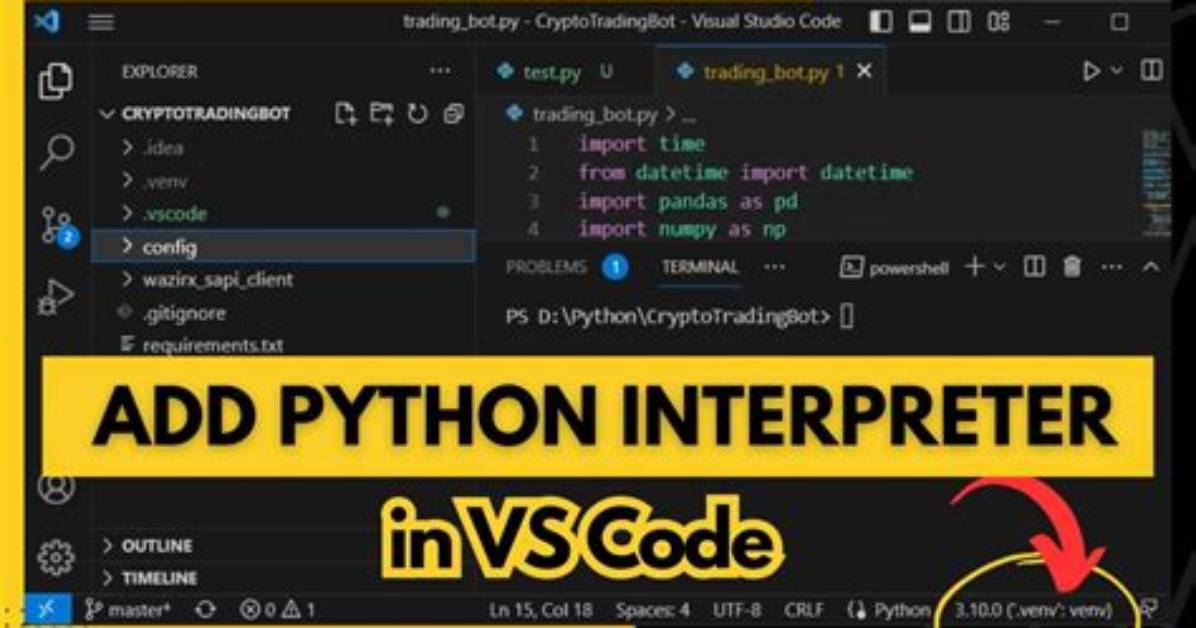This screenshot has width=1196, height=628.
Task: Open the Run and Debug view
Action: coord(56,297)
